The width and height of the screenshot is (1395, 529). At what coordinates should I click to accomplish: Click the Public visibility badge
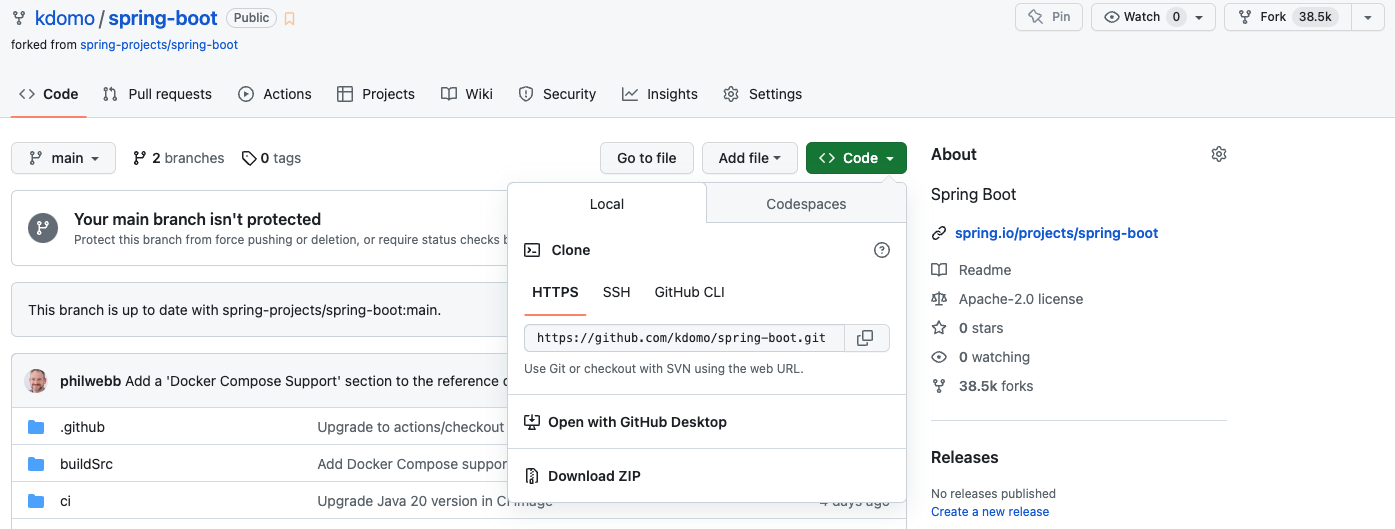point(251,18)
